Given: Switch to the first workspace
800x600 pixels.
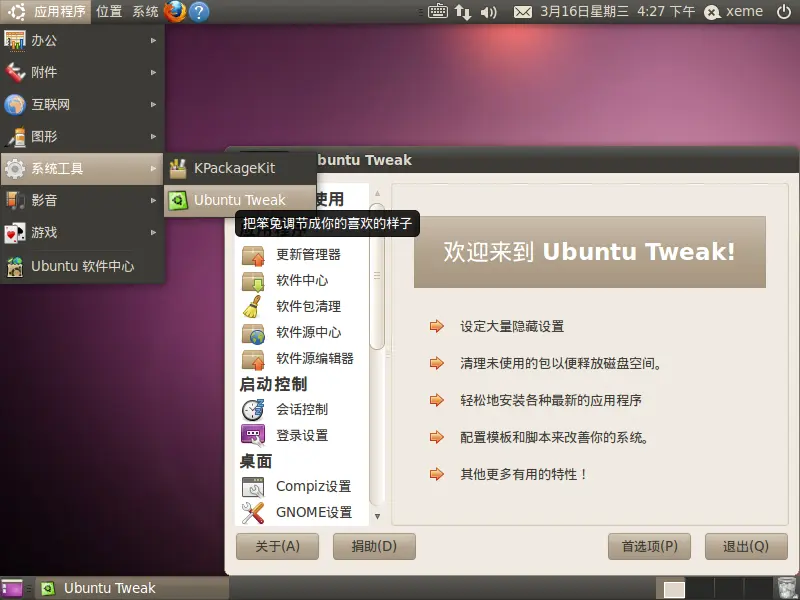Looking at the screenshot, I should 673,589.
